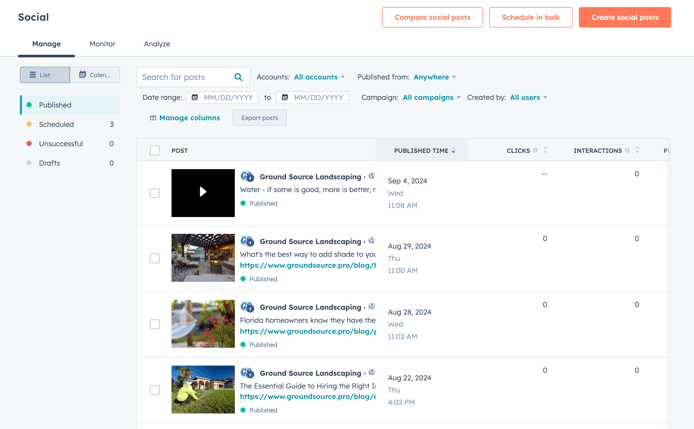Open the All campaigns dropdown
Viewport: 694px width, 429px height.
pyautogui.click(x=432, y=97)
